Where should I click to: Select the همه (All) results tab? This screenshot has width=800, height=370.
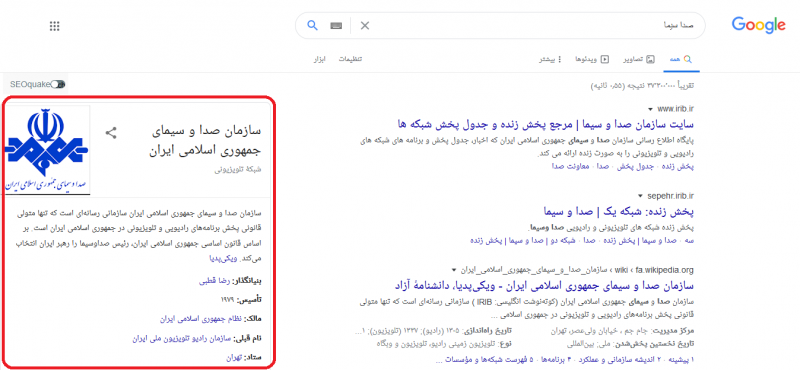tap(681, 59)
